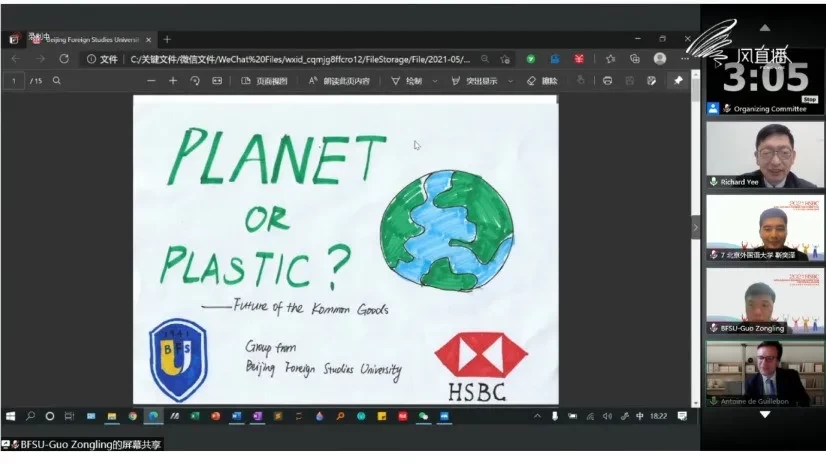
Task: Click the network tray icon
Action: coord(590,416)
